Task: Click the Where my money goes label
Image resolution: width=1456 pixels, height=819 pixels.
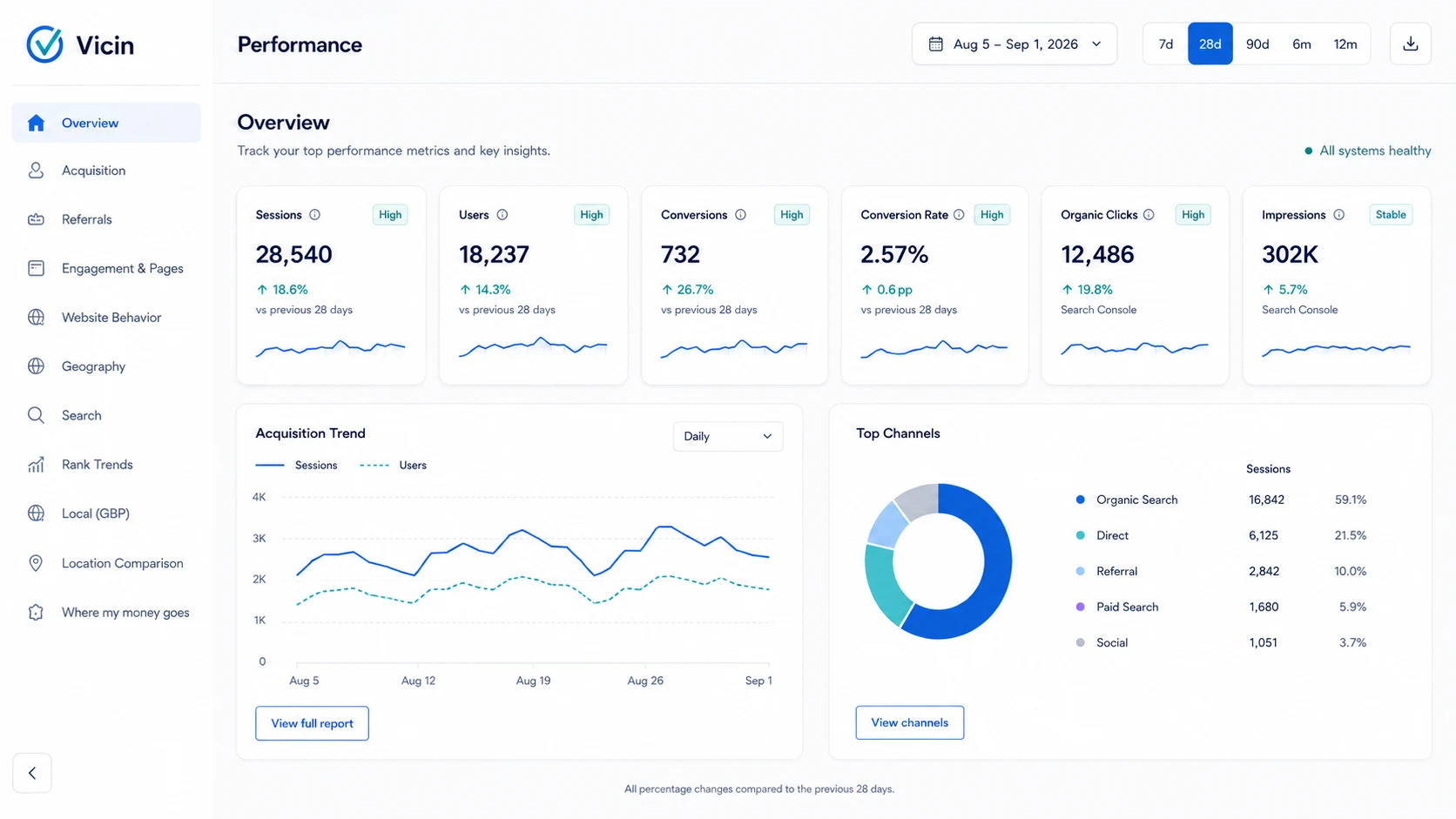Action: 125,612
